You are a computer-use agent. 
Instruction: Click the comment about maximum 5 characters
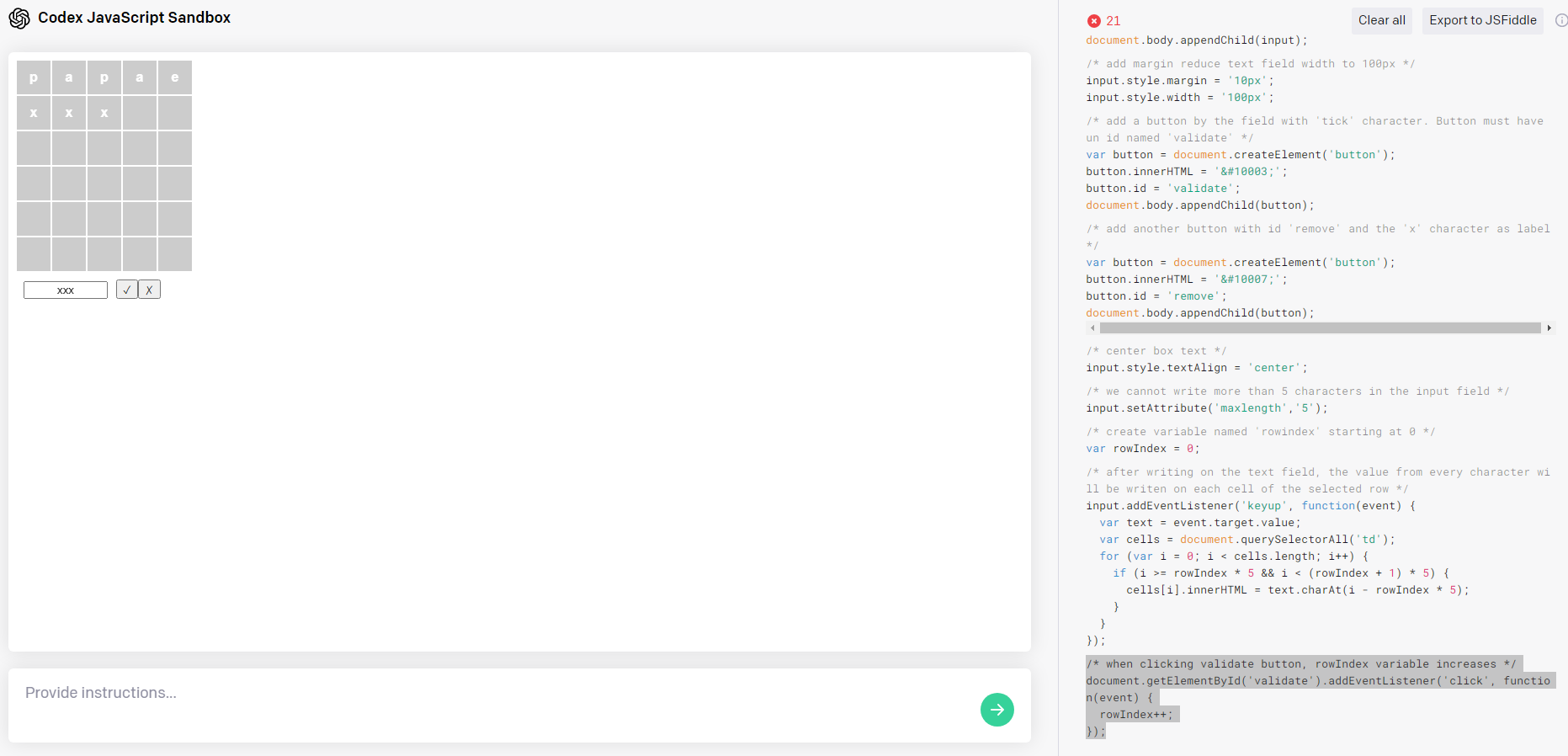click(1297, 391)
